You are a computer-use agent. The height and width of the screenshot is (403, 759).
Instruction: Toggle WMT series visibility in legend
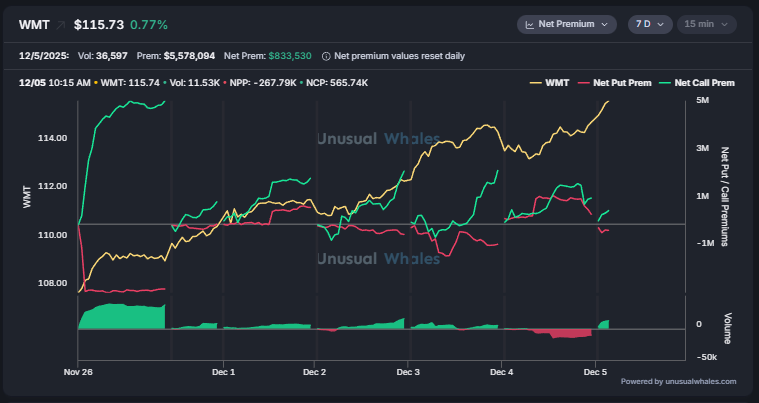point(557,83)
